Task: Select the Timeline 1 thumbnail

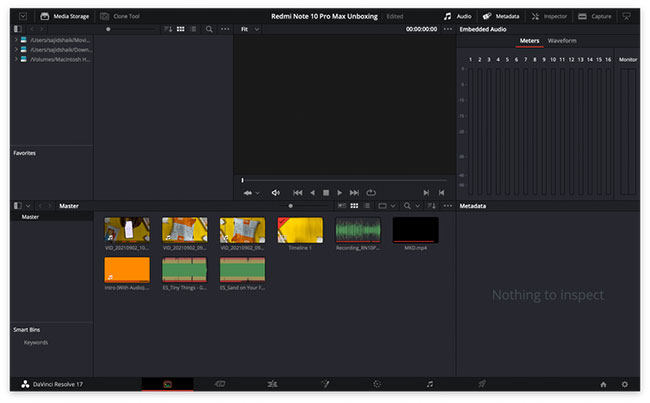Action: tap(300, 230)
